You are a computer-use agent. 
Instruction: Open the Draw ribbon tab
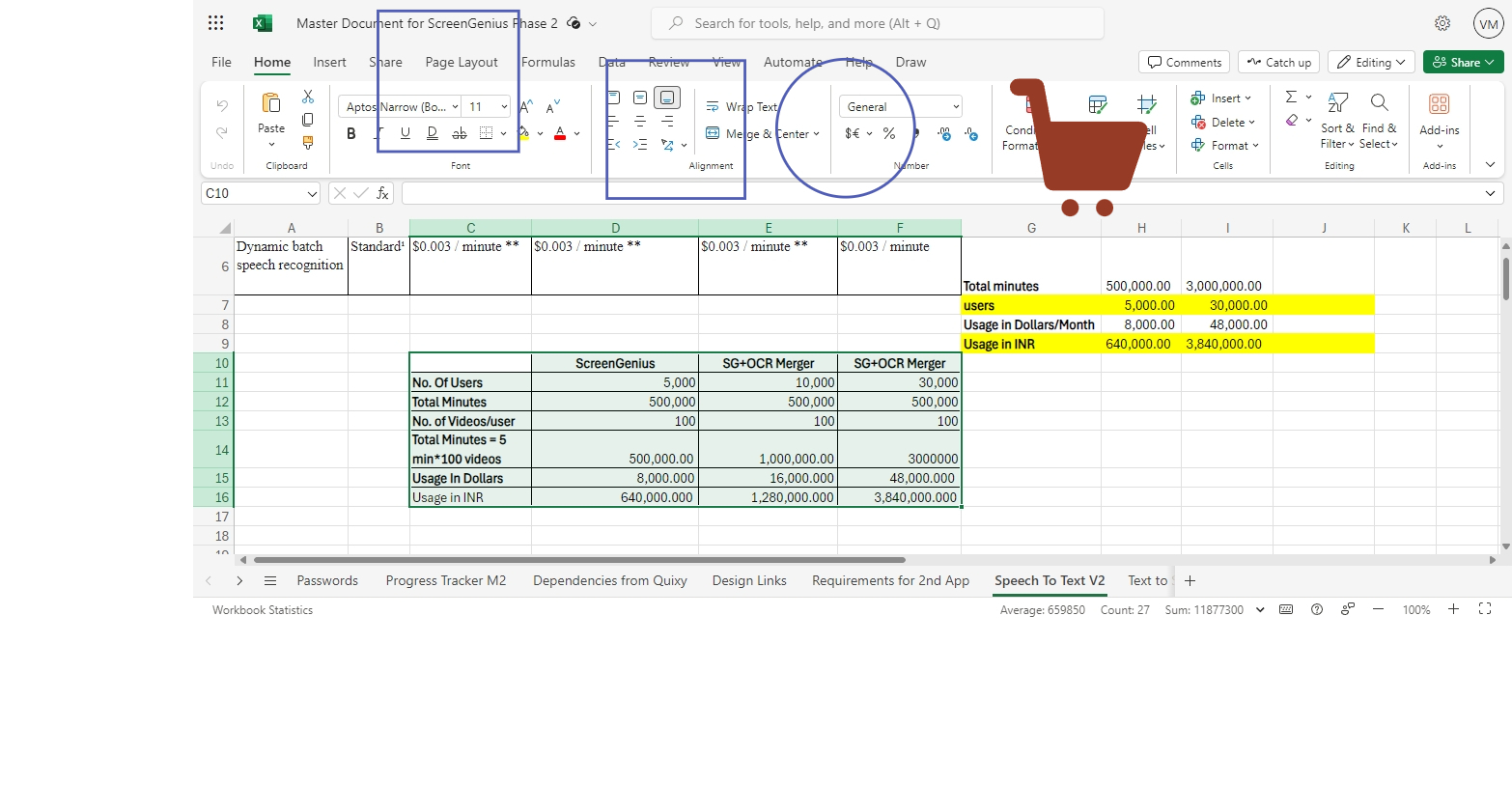[x=910, y=62]
